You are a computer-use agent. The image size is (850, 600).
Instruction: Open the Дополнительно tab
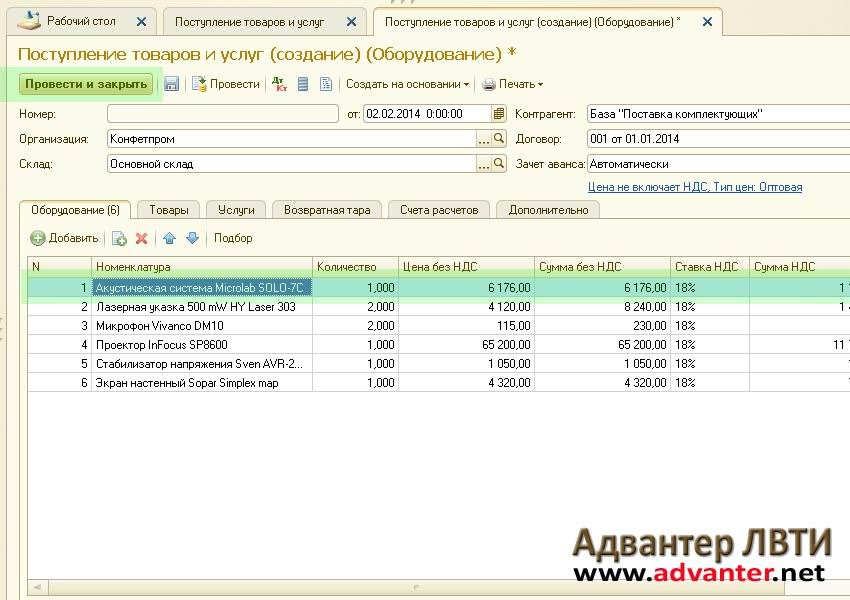pos(548,210)
